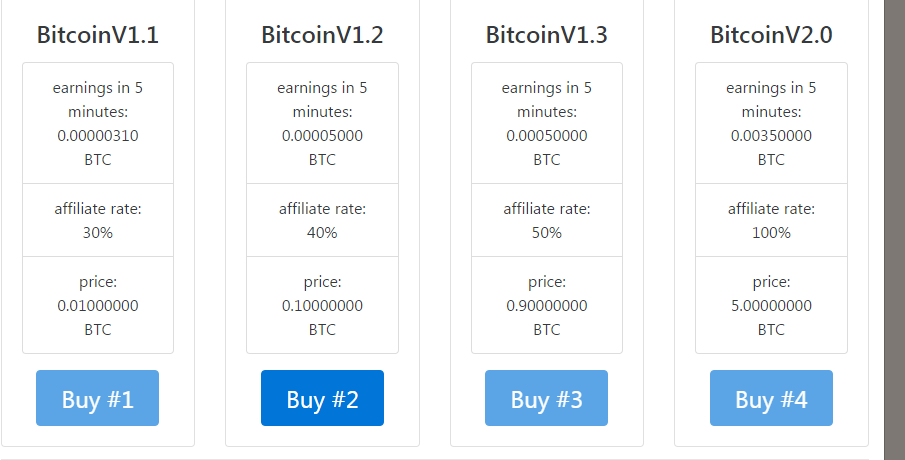Click the BitcoinV2.0 plan heading

click(x=771, y=35)
